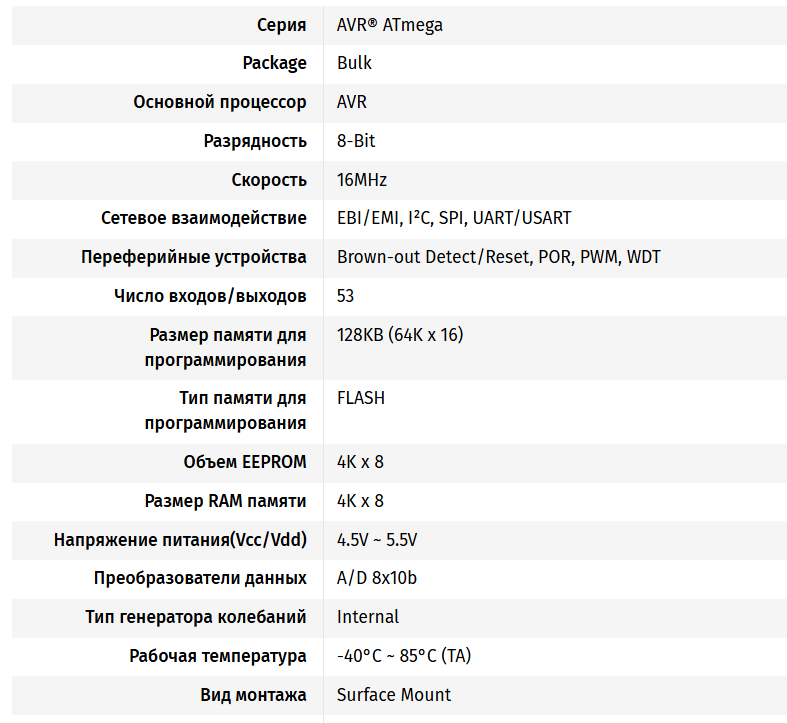Screen dimensions: 787x723
Task: Select the "Основной процессор" label
Action: [x=220, y=102]
